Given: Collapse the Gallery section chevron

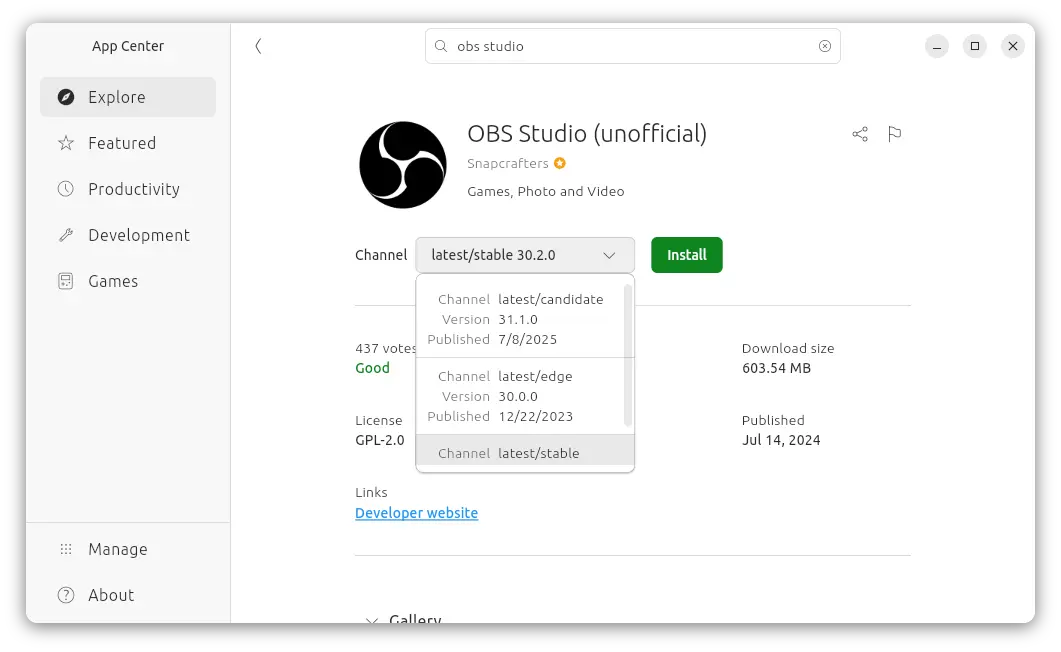Looking at the screenshot, I should click(371, 620).
